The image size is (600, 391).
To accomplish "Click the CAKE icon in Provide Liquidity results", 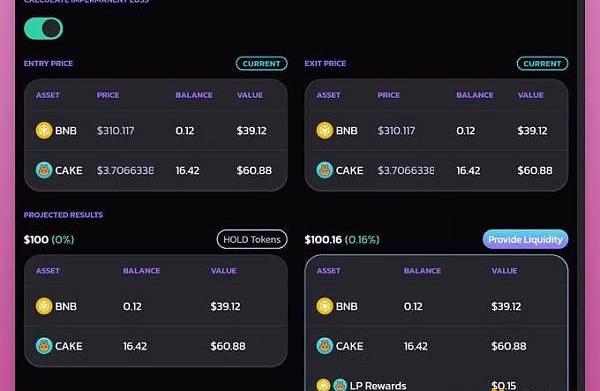I will (x=324, y=346).
